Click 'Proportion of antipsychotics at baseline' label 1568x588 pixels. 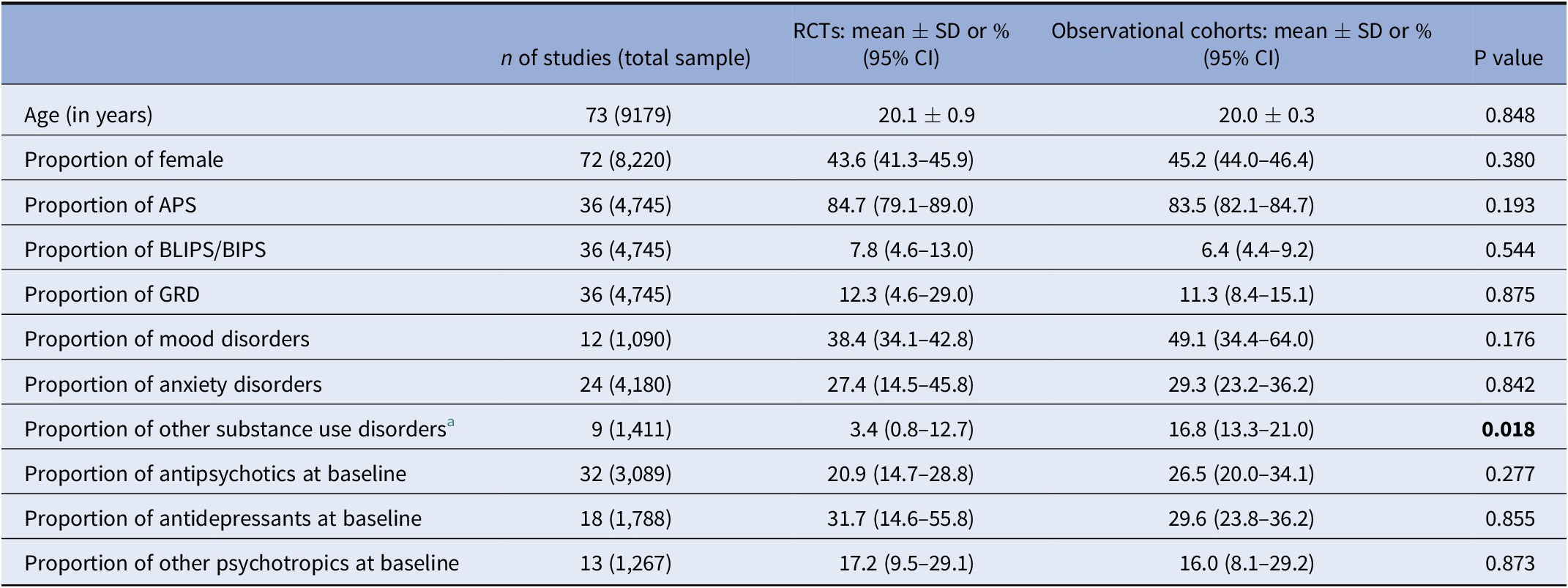point(215,474)
